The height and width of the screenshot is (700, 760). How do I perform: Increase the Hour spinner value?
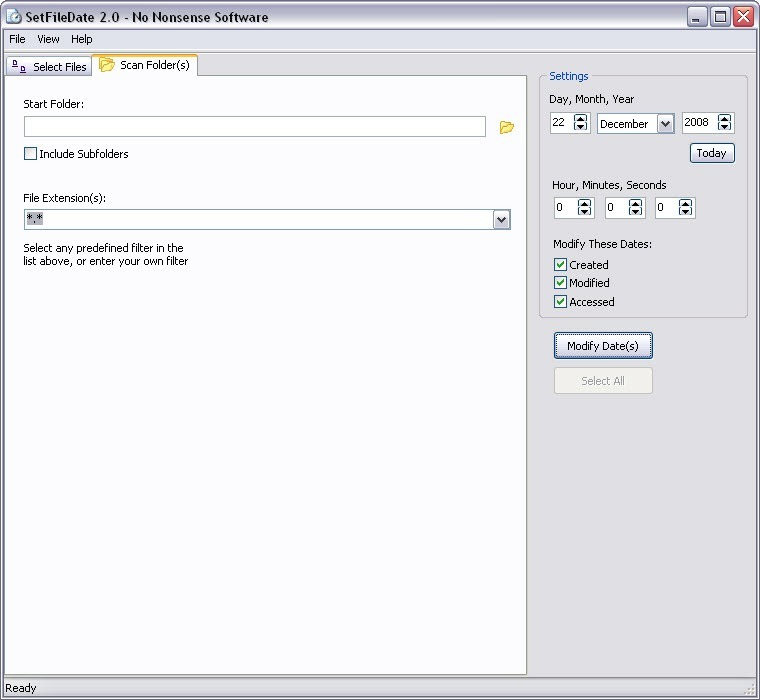click(x=585, y=203)
